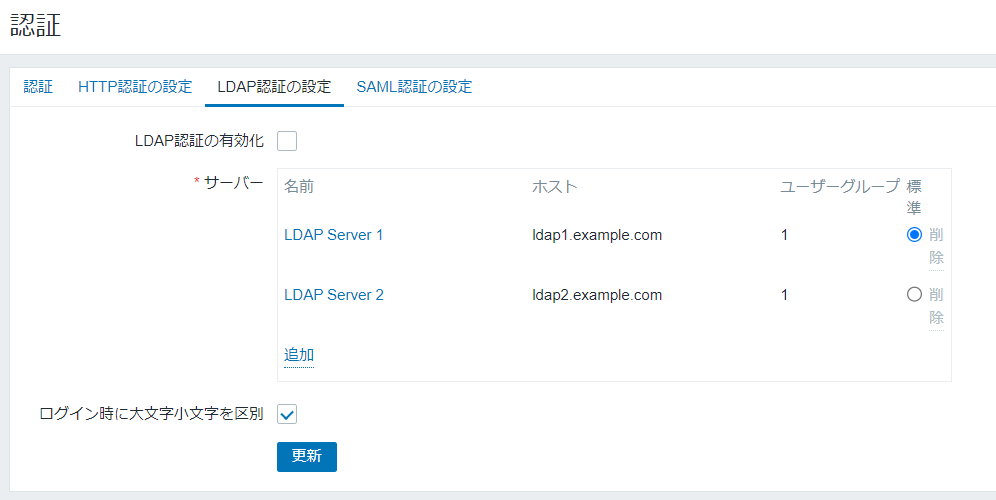Open the HTTP認証の設定 tab

coord(135,87)
